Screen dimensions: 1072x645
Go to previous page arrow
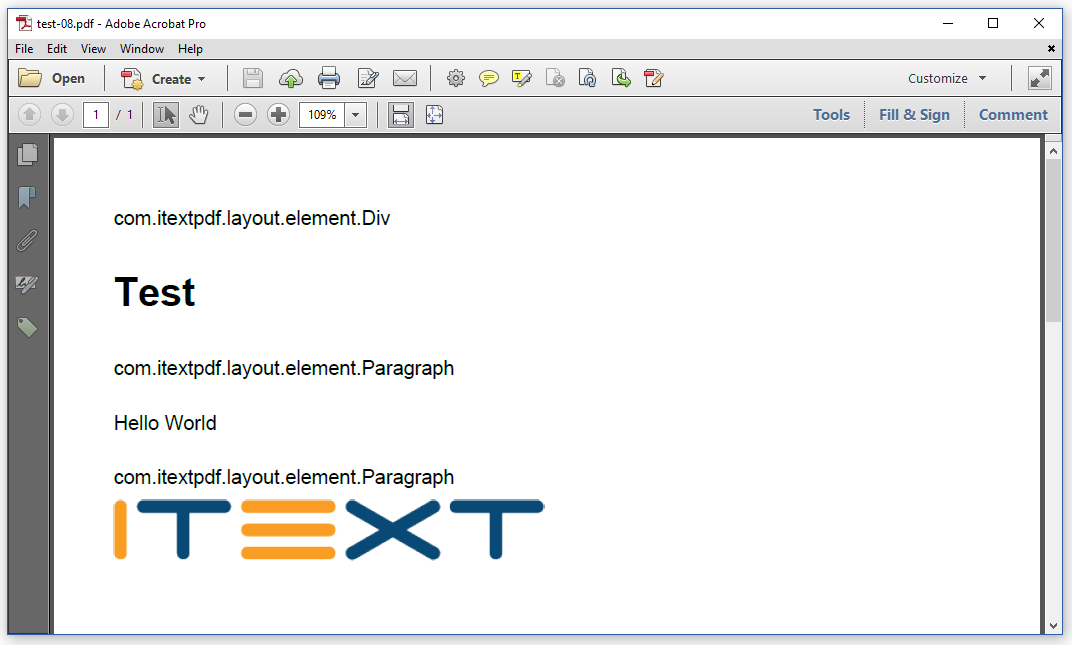click(x=29, y=115)
